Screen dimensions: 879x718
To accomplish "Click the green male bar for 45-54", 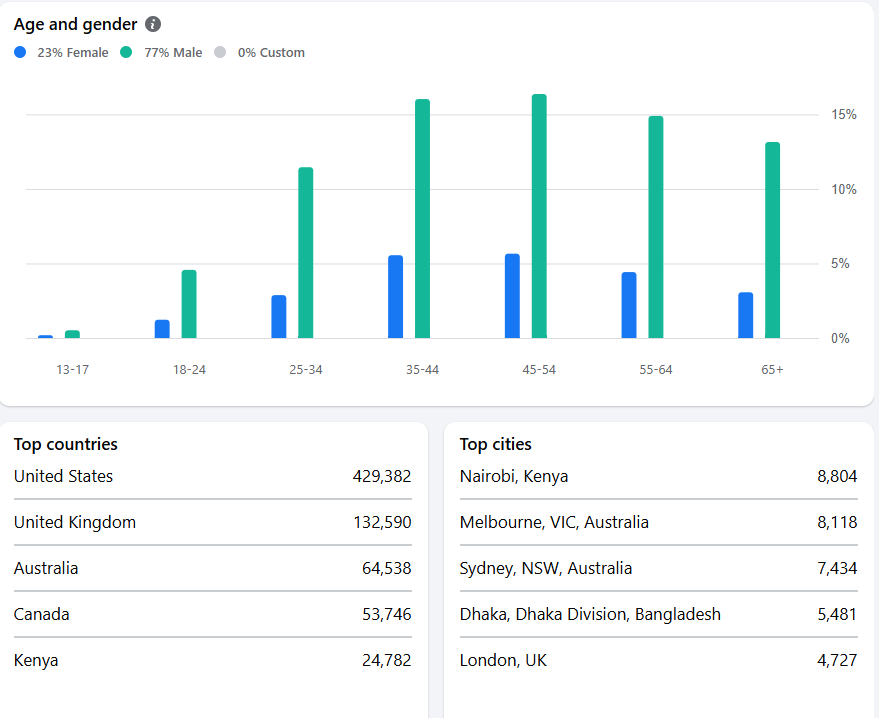I will (x=539, y=216).
